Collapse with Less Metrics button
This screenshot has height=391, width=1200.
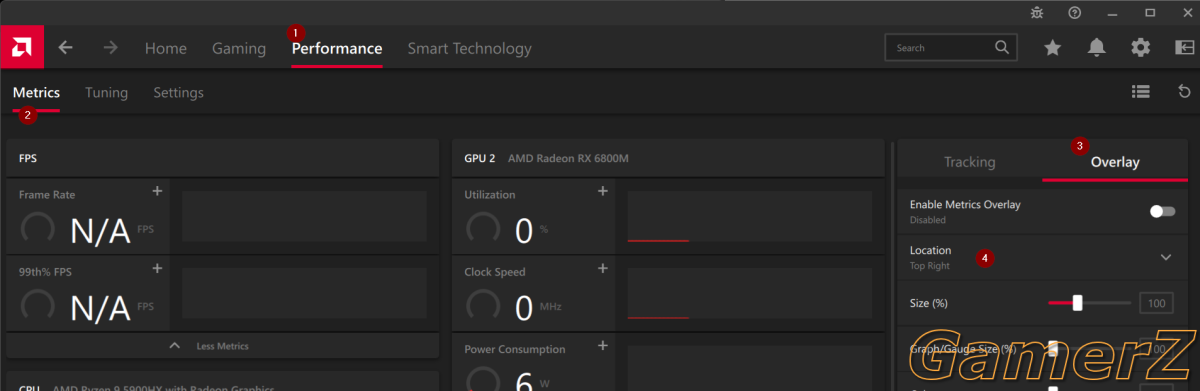[x=223, y=345]
